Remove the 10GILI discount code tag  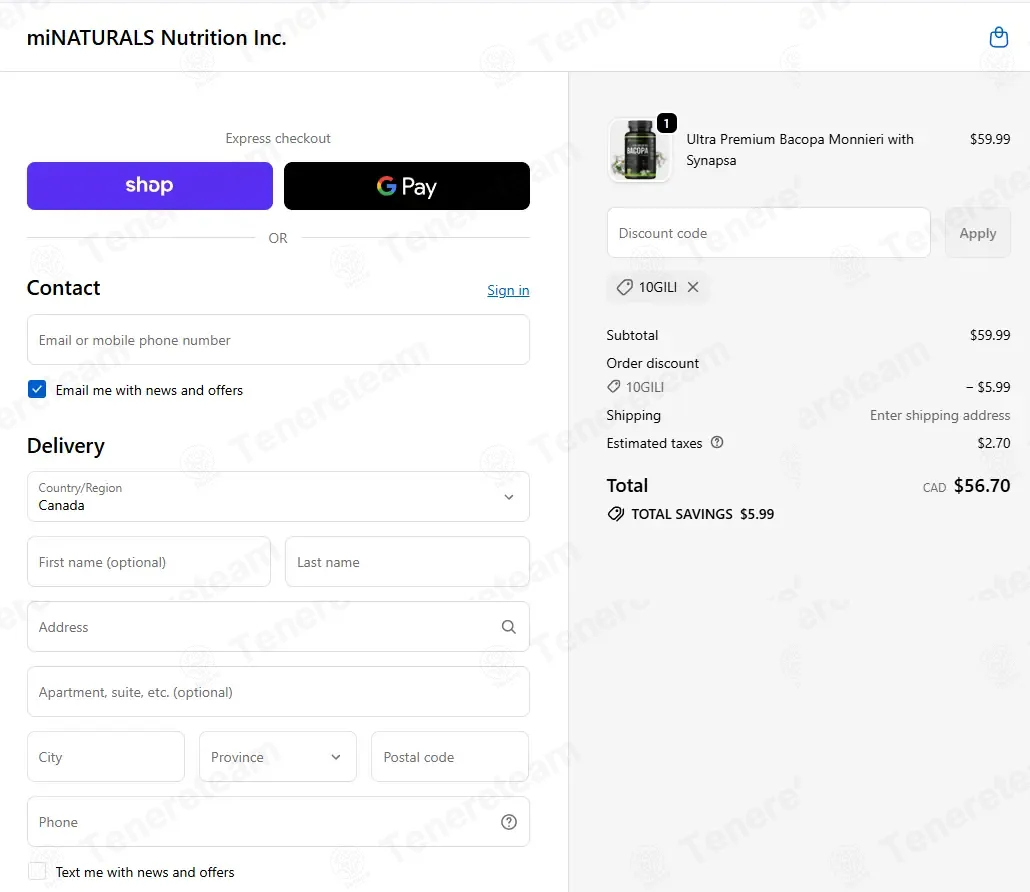693,287
